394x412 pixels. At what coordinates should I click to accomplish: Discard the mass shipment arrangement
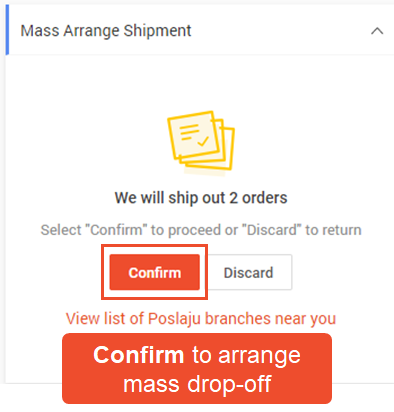[249, 272]
